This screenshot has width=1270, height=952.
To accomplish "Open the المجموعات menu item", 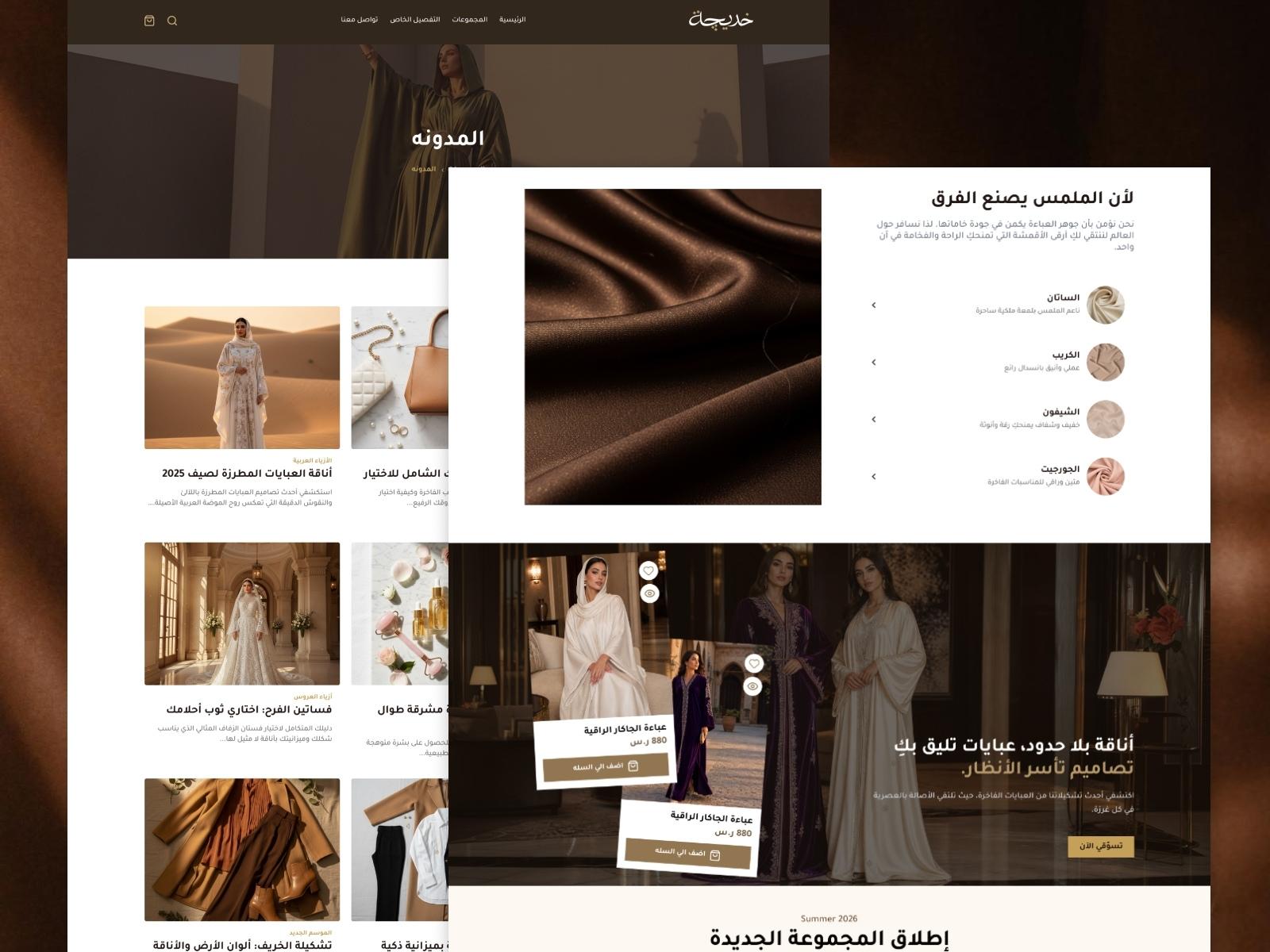I will coord(470,20).
